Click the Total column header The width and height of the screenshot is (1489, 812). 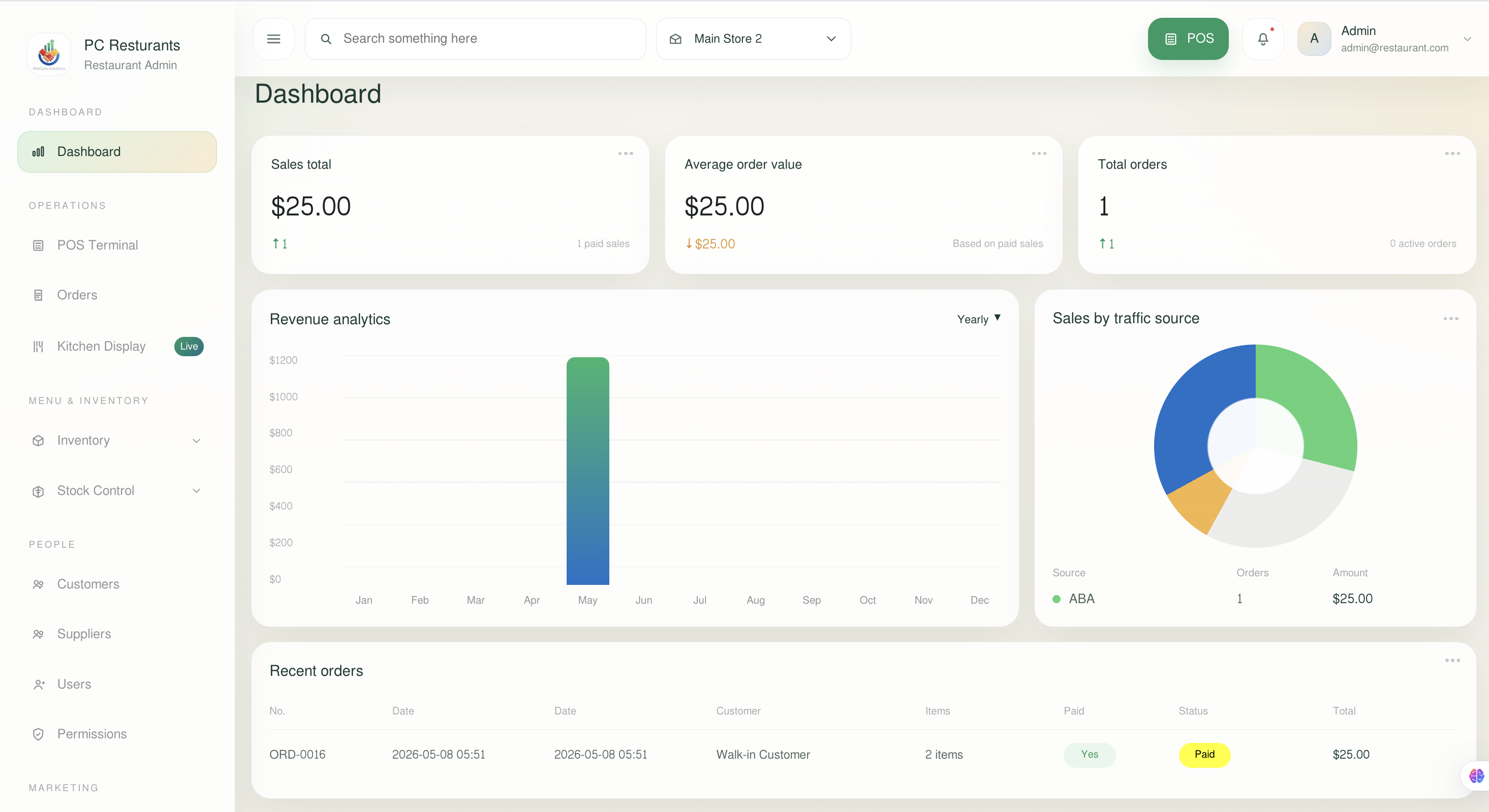coord(1344,711)
